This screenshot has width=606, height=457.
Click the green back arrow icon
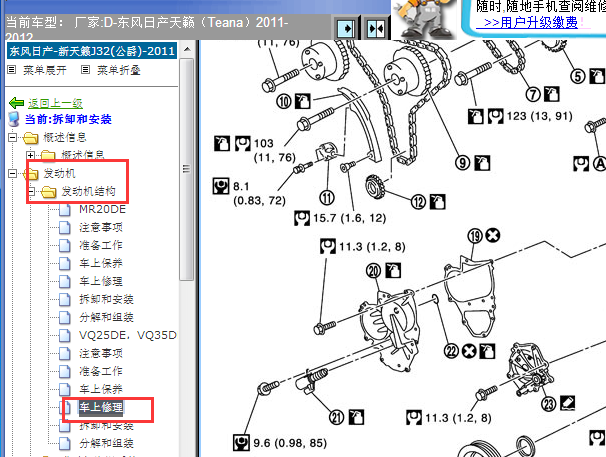coord(16,103)
